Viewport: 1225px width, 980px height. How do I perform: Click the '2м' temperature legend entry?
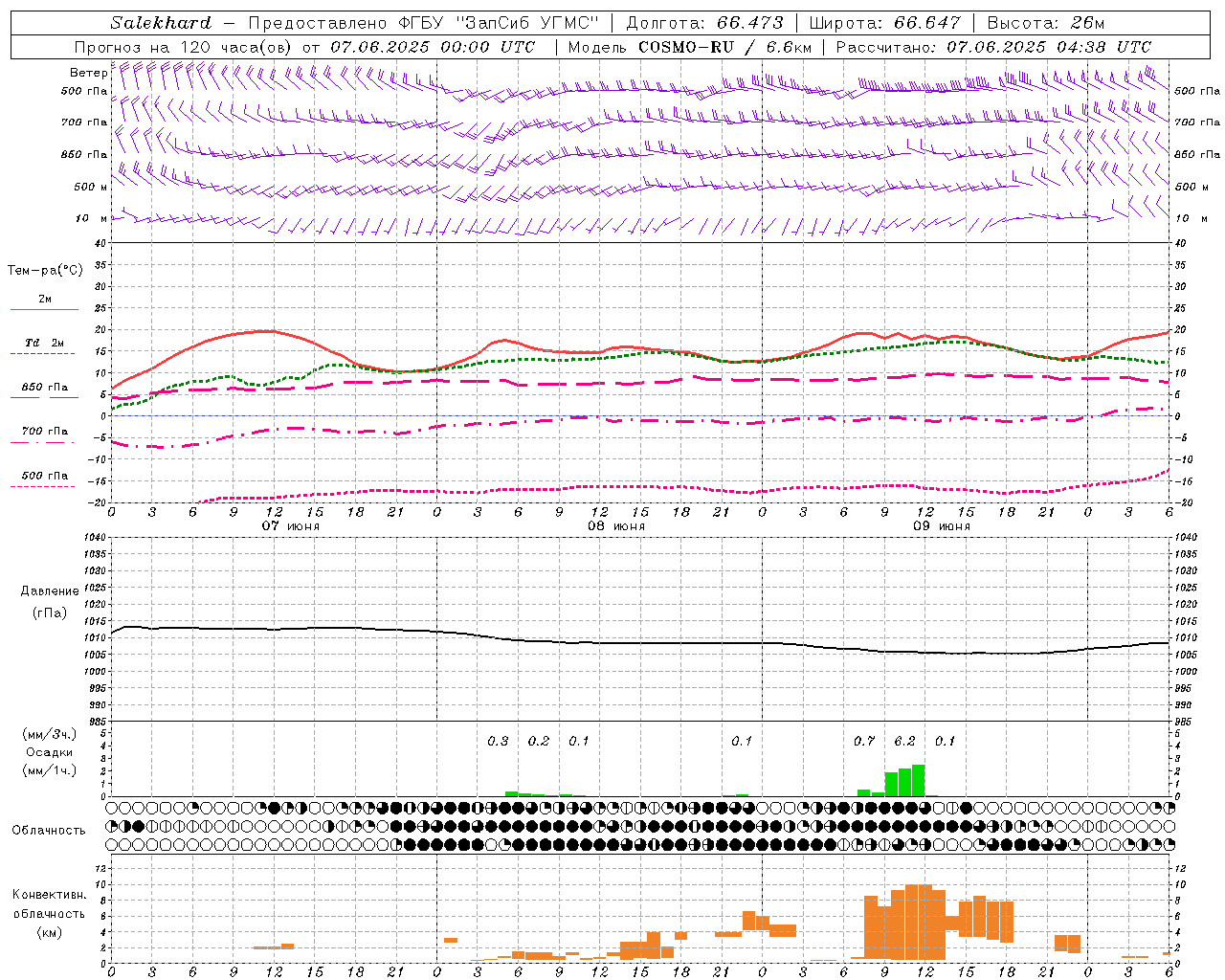coord(45,300)
